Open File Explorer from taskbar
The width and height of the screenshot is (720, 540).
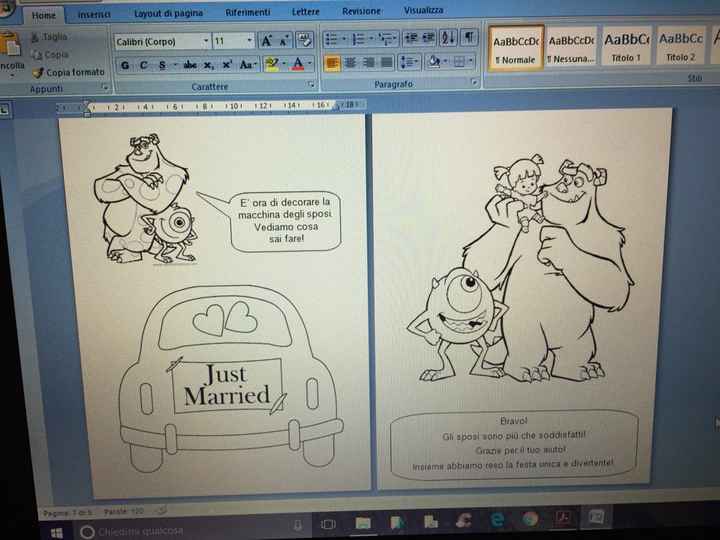363,523
